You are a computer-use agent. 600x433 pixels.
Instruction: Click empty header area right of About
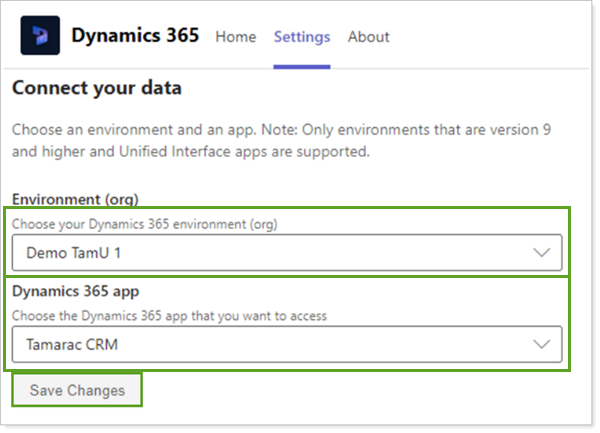point(490,37)
